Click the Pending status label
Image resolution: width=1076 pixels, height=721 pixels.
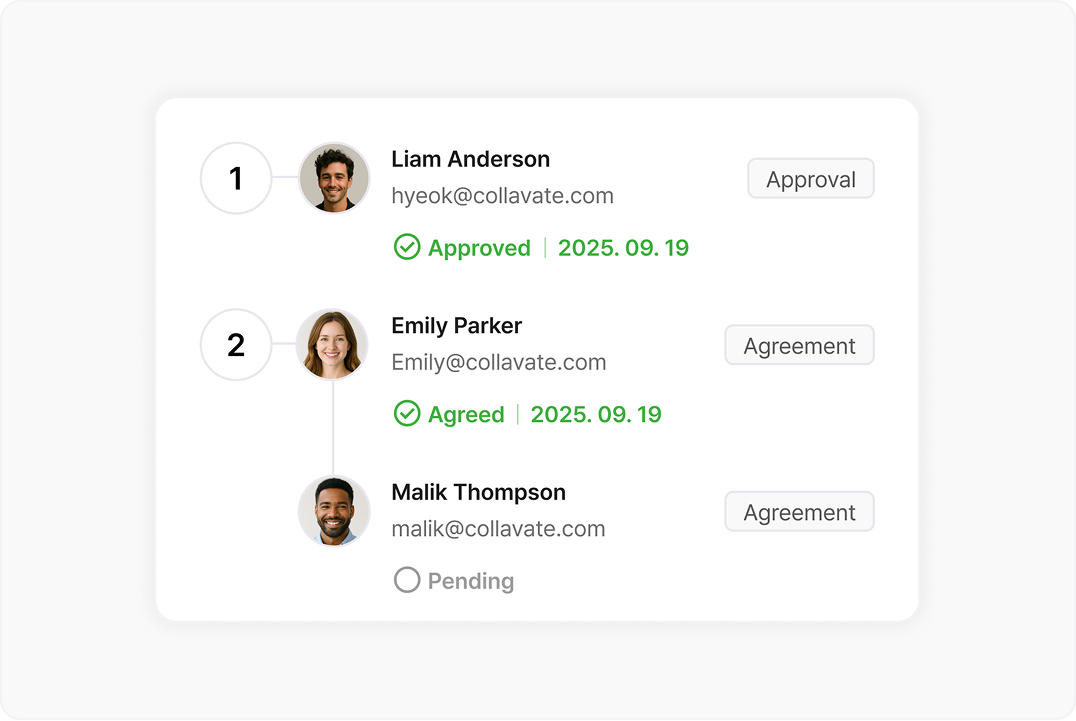[470, 581]
